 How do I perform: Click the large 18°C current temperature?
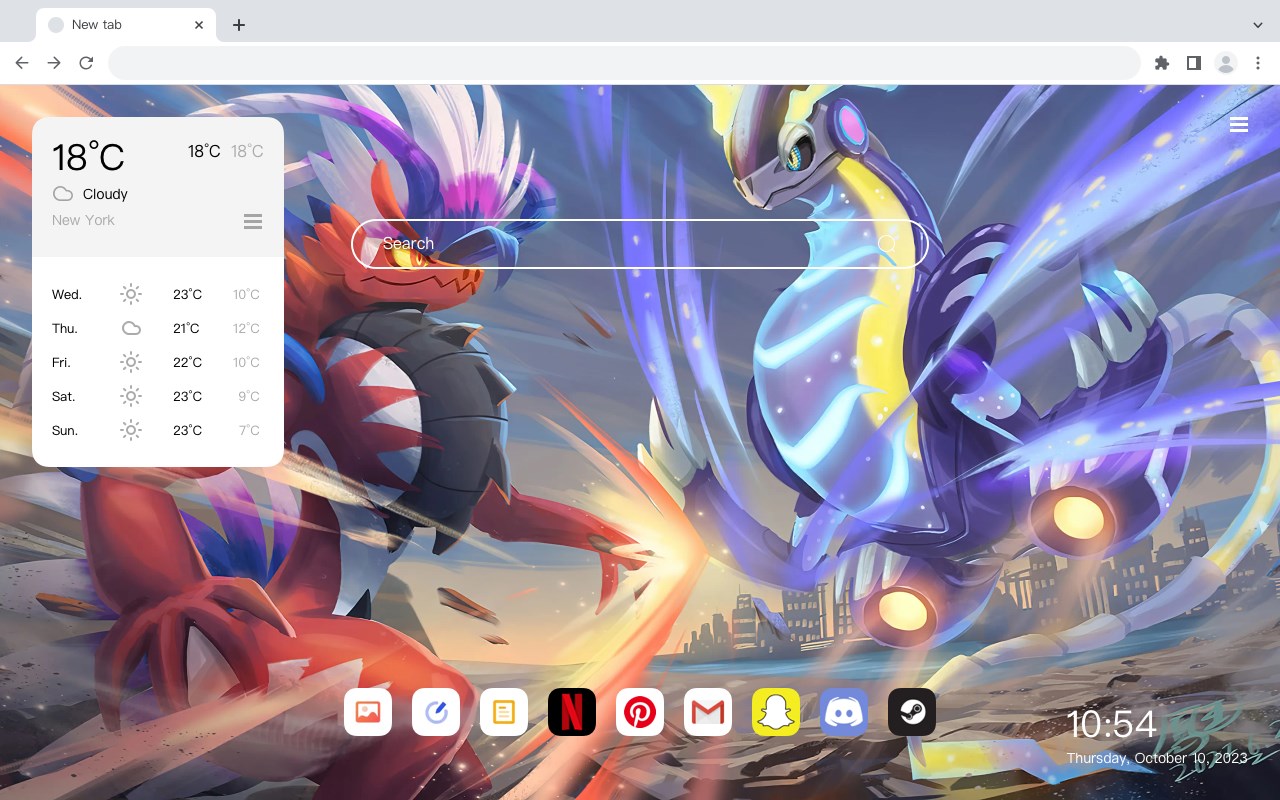88,157
